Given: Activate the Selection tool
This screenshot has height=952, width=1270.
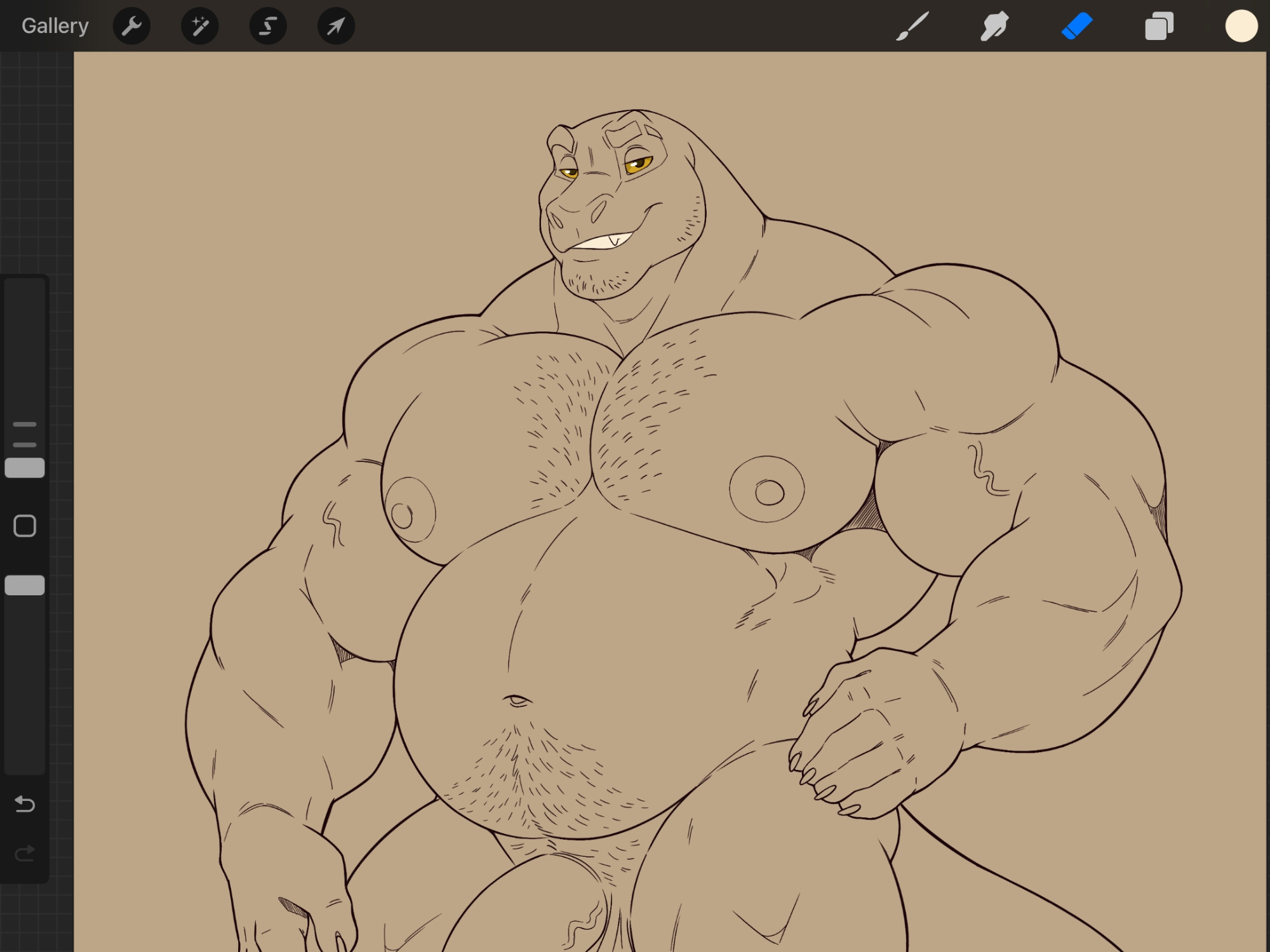Looking at the screenshot, I should pyautogui.click(x=268, y=26).
